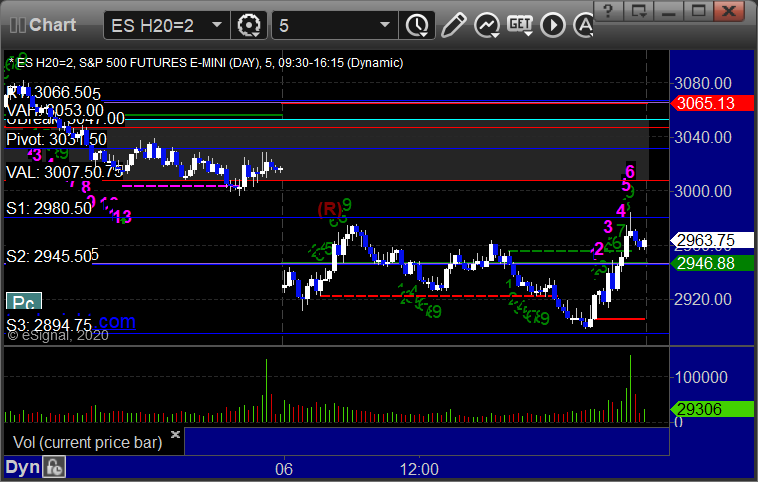Screen dimensions: 758x482
Task: Click the 2920.00 price axis label
Action: click(703, 299)
